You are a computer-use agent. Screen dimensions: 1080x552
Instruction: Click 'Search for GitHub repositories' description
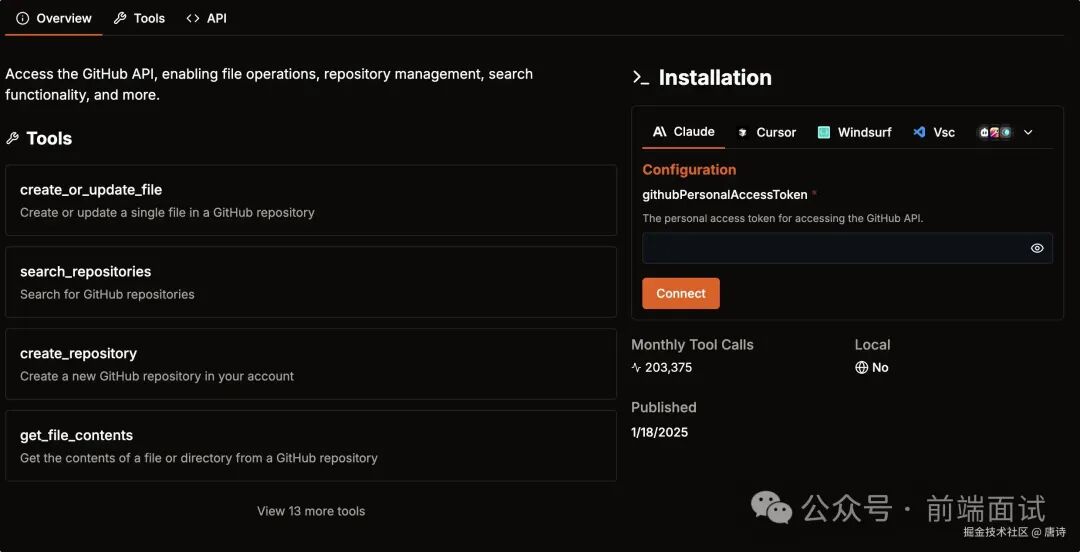tap(107, 294)
